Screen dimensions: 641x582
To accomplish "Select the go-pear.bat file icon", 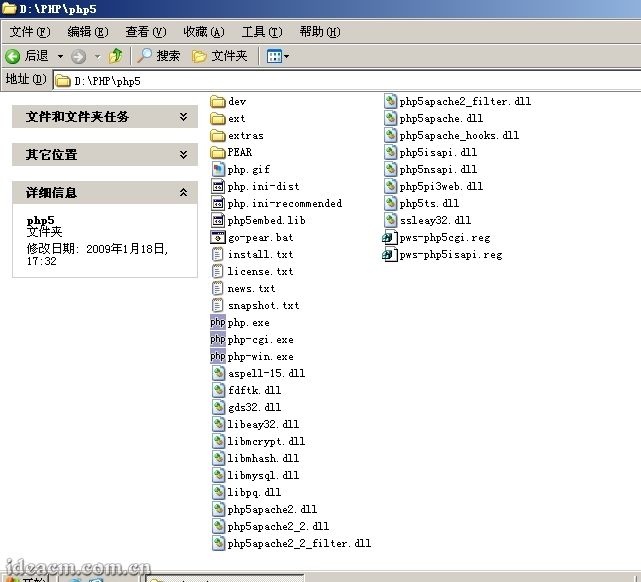I will (x=218, y=237).
